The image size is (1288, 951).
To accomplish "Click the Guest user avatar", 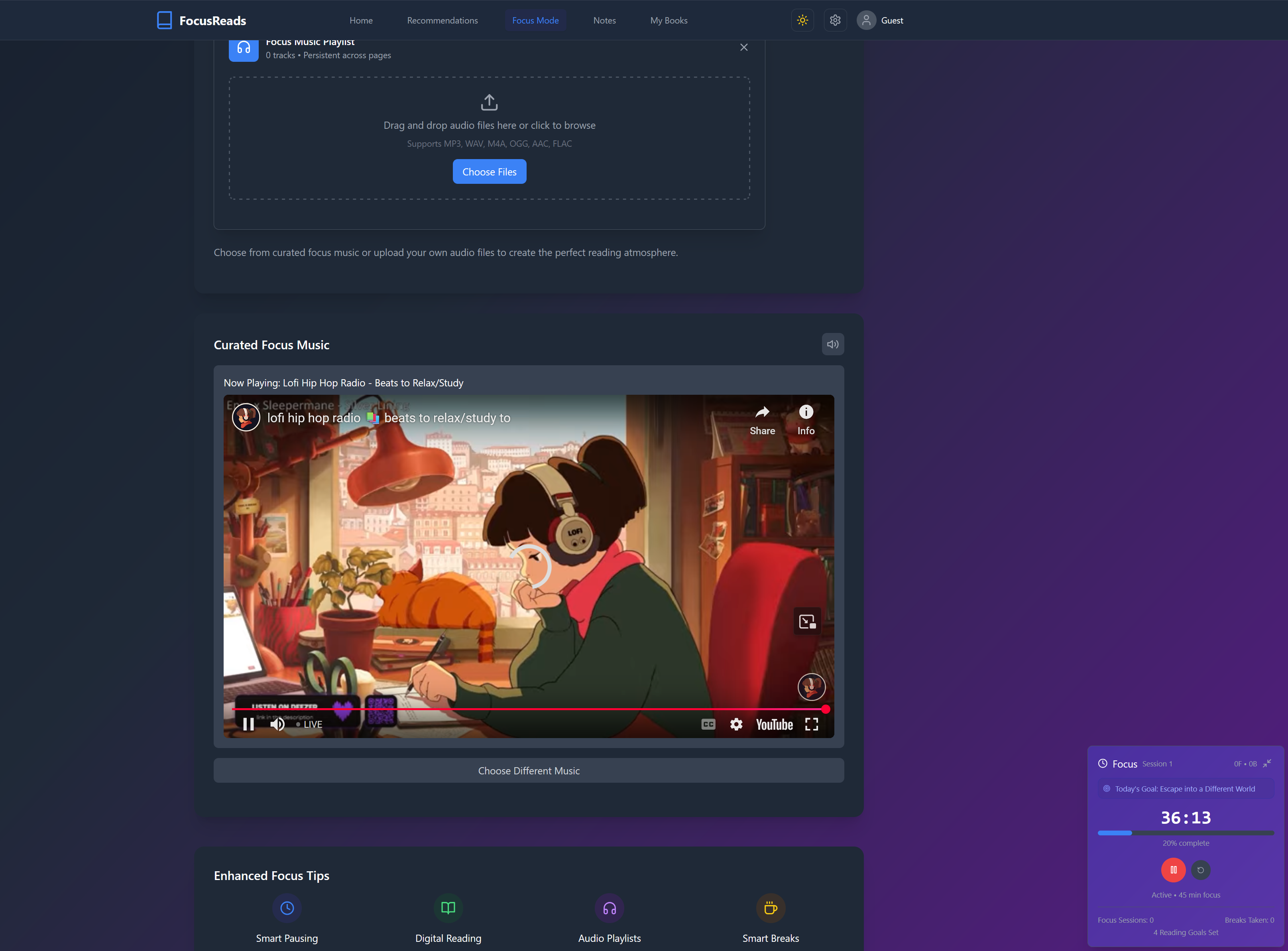I will (x=866, y=20).
